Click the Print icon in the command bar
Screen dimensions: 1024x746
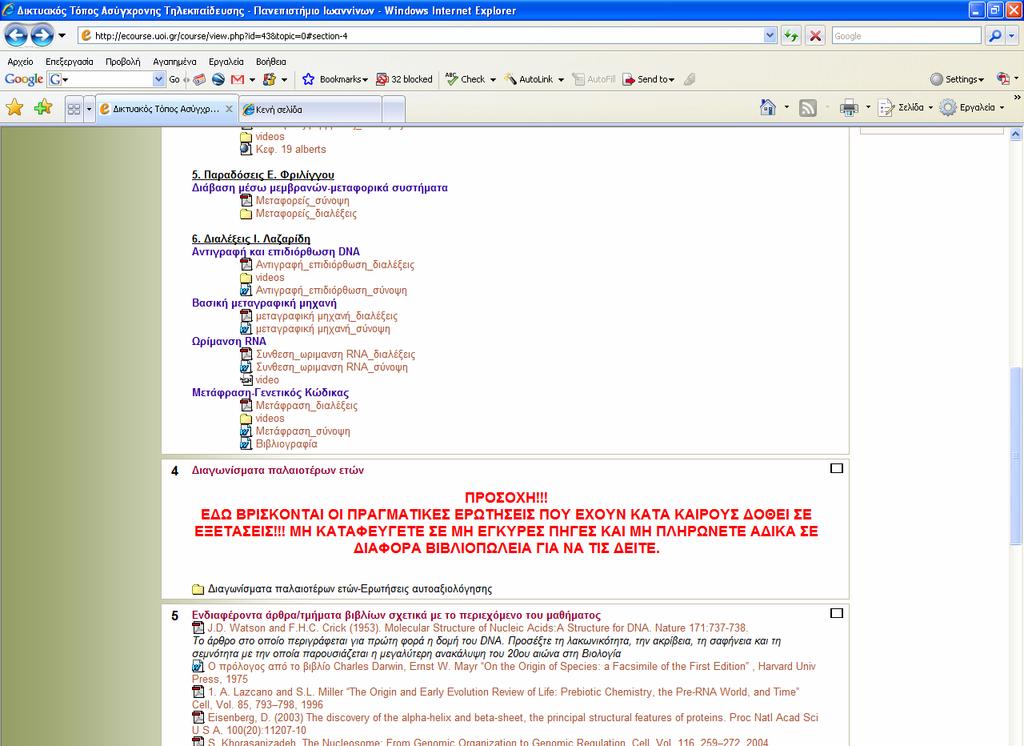pos(848,108)
